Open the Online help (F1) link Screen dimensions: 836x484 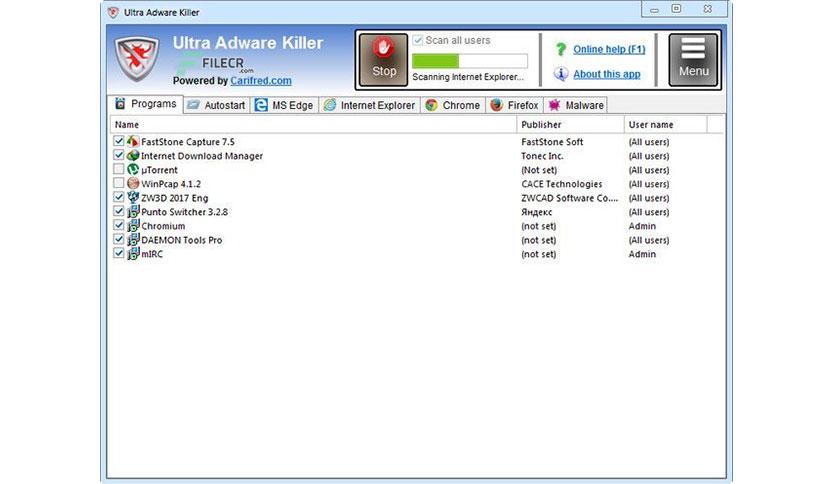[x=609, y=50]
